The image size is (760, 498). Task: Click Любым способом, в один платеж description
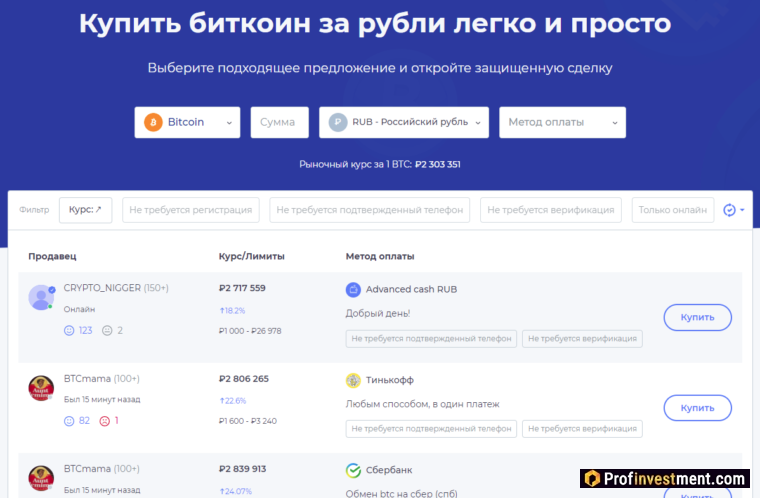click(x=422, y=404)
